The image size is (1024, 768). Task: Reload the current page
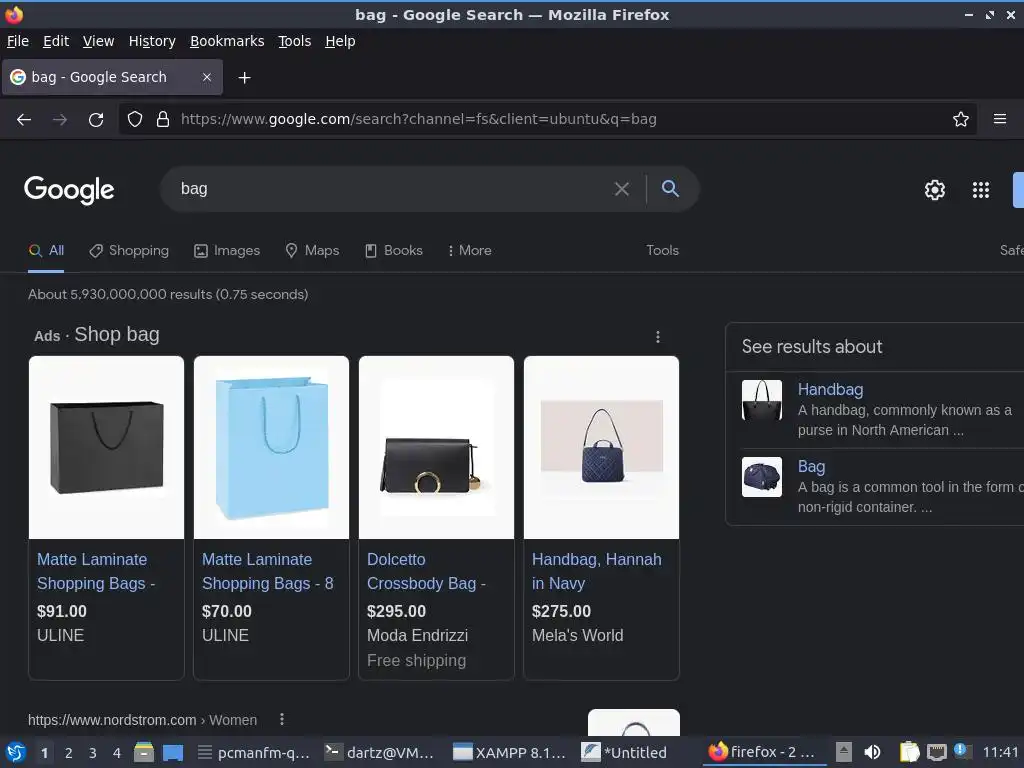pyautogui.click(x=96, y=120)
